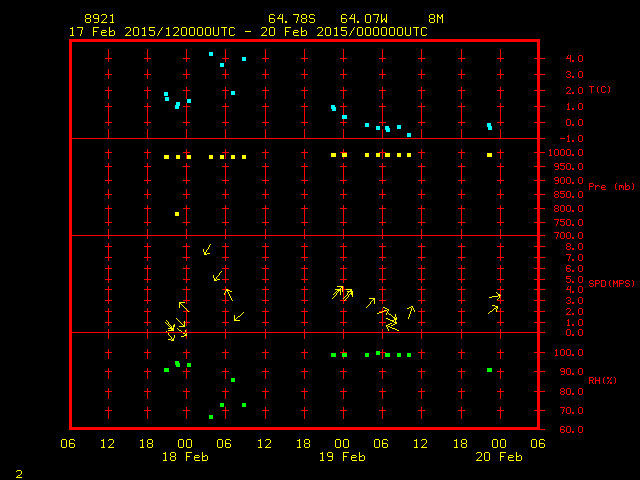Click the date range title line
The image size is (640, 480).
[248, 31]
